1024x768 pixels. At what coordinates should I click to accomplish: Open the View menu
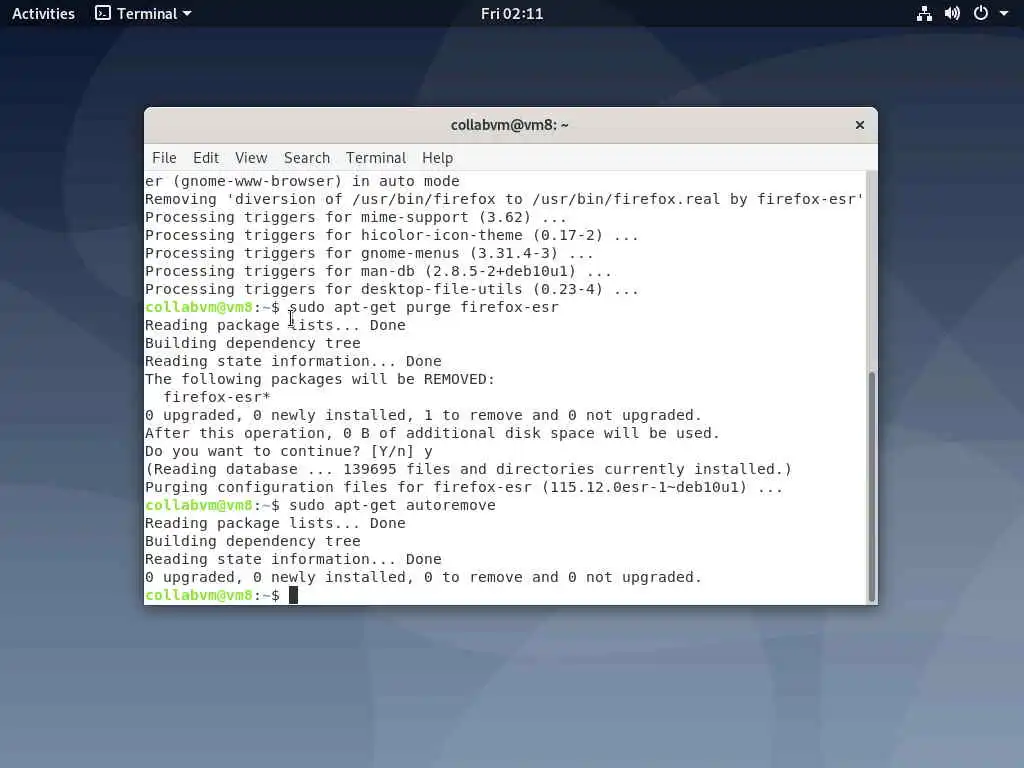click(x=251, y=158)
